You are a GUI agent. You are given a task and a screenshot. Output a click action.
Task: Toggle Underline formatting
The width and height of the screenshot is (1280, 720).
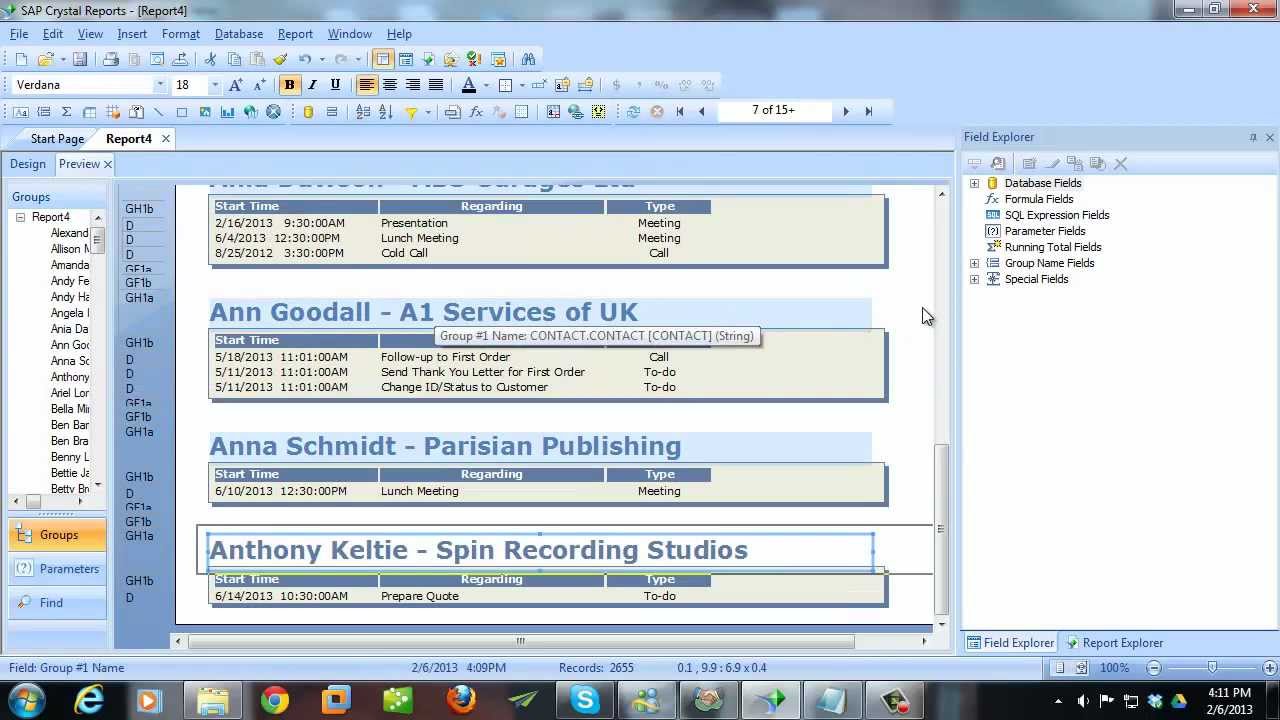pos(335,85)
